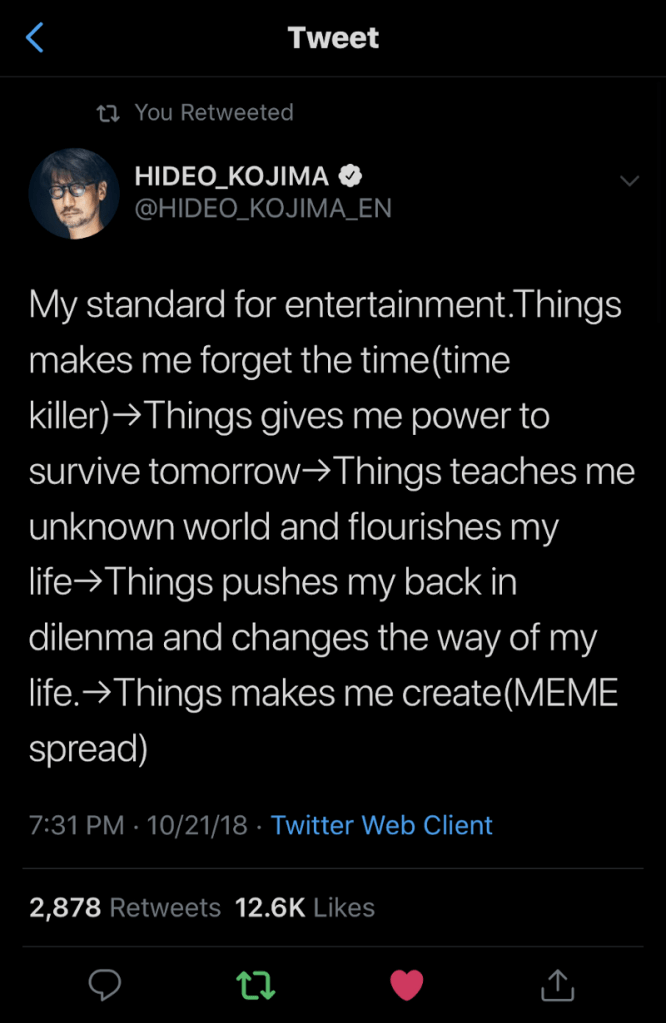
Task: Open Hideo Kojima's profile picture
Action: 74,193
